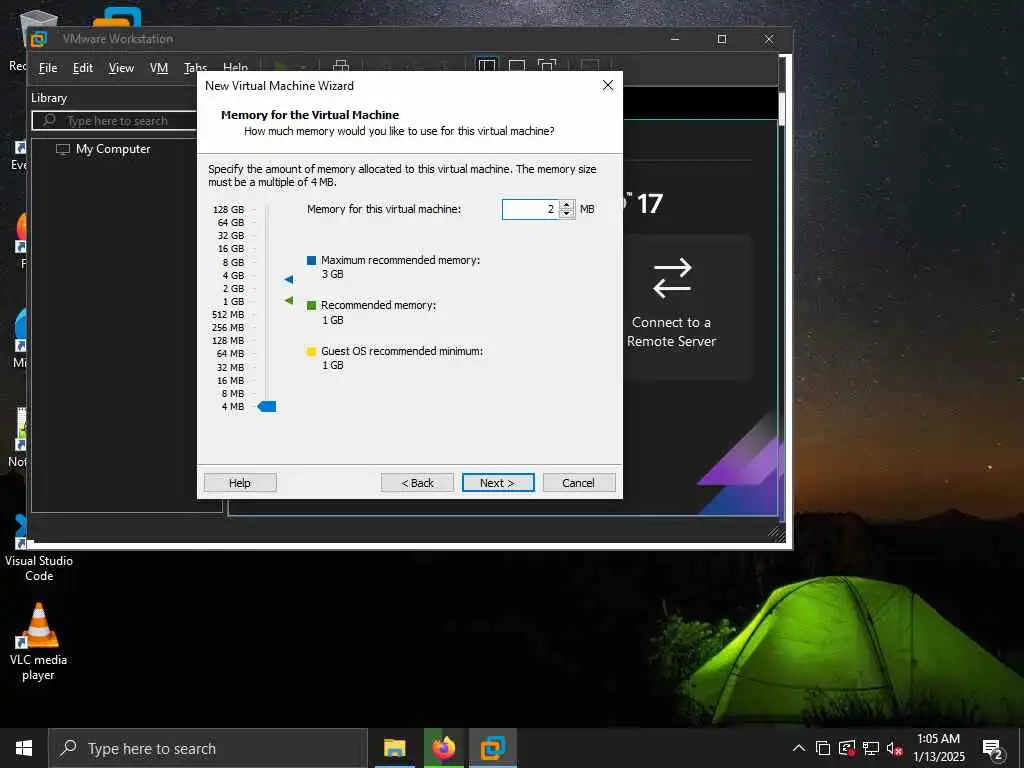
Task: Click the 4 GB label on memory scale
Action: [233, 276]
